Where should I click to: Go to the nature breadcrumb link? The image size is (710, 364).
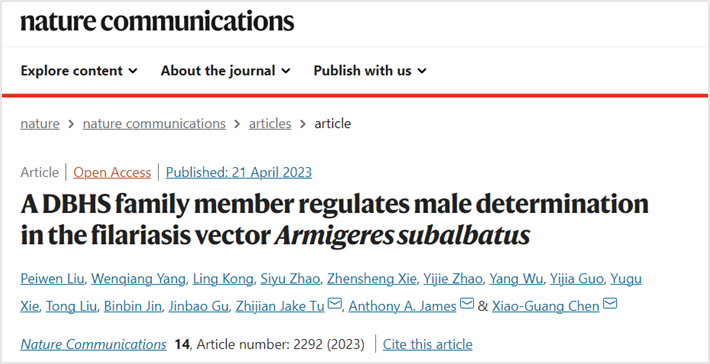pos(40,124)
